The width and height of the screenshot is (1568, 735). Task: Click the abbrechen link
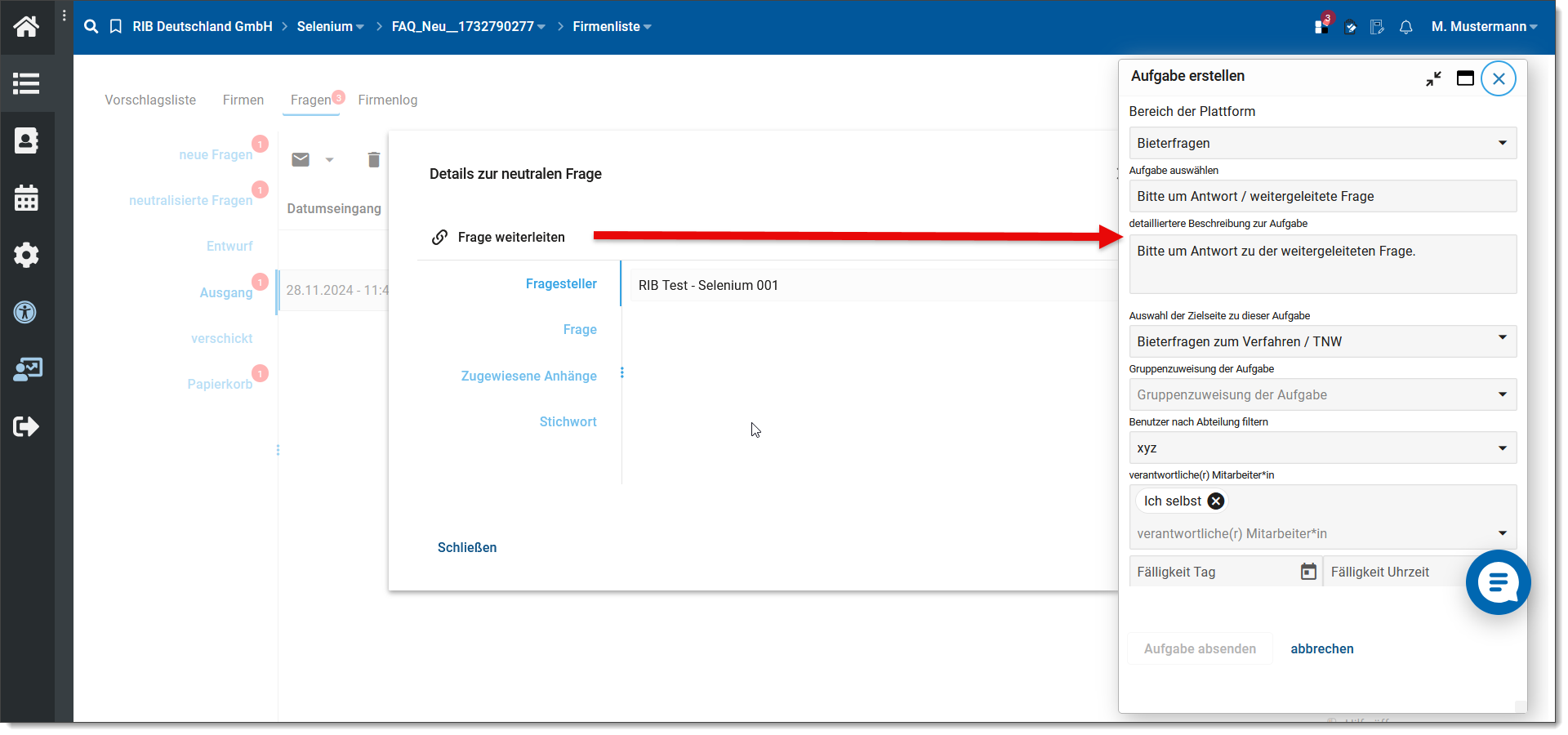[1322, 648]
